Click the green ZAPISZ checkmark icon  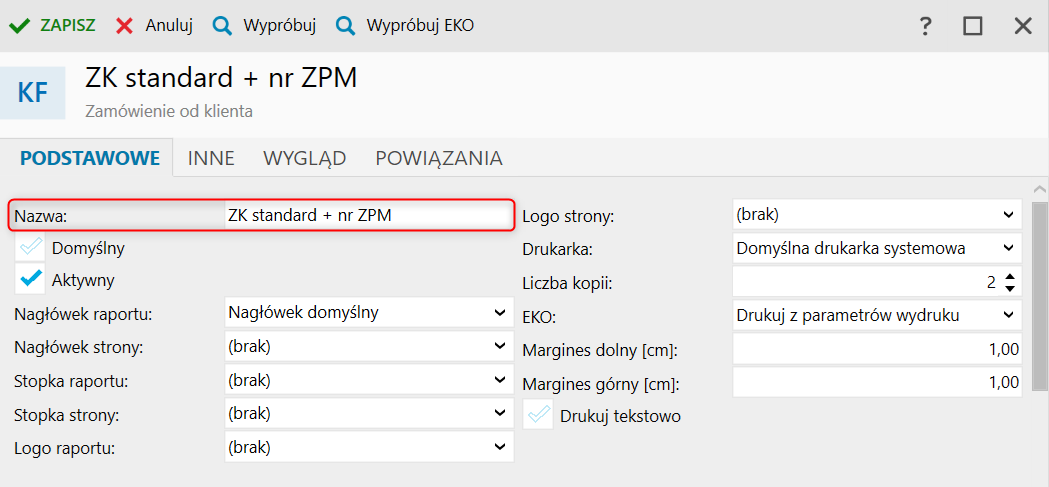pos(19,26)
